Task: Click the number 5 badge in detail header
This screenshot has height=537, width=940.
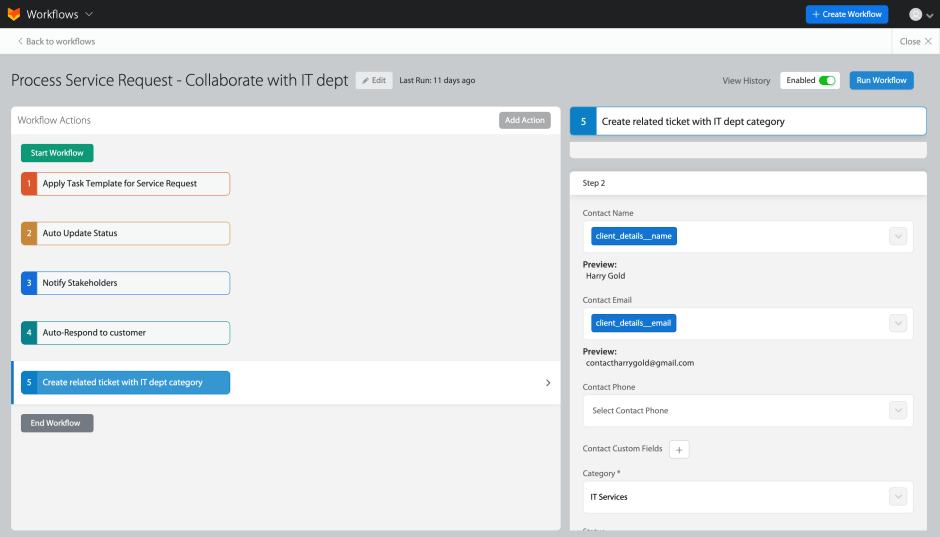Action: tap(583, 121)
